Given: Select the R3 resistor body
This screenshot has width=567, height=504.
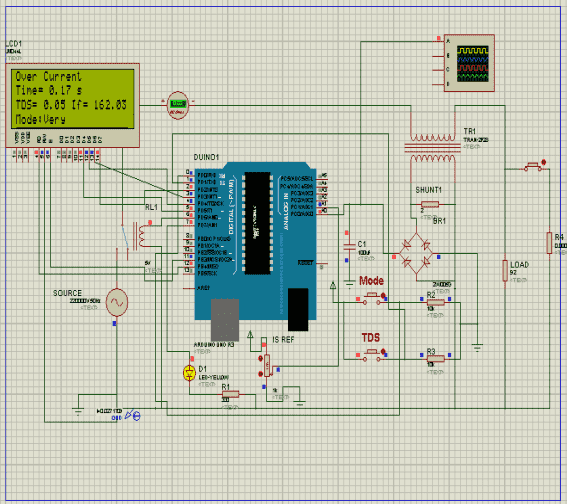Looking at the screenshot, I should 436,359.
